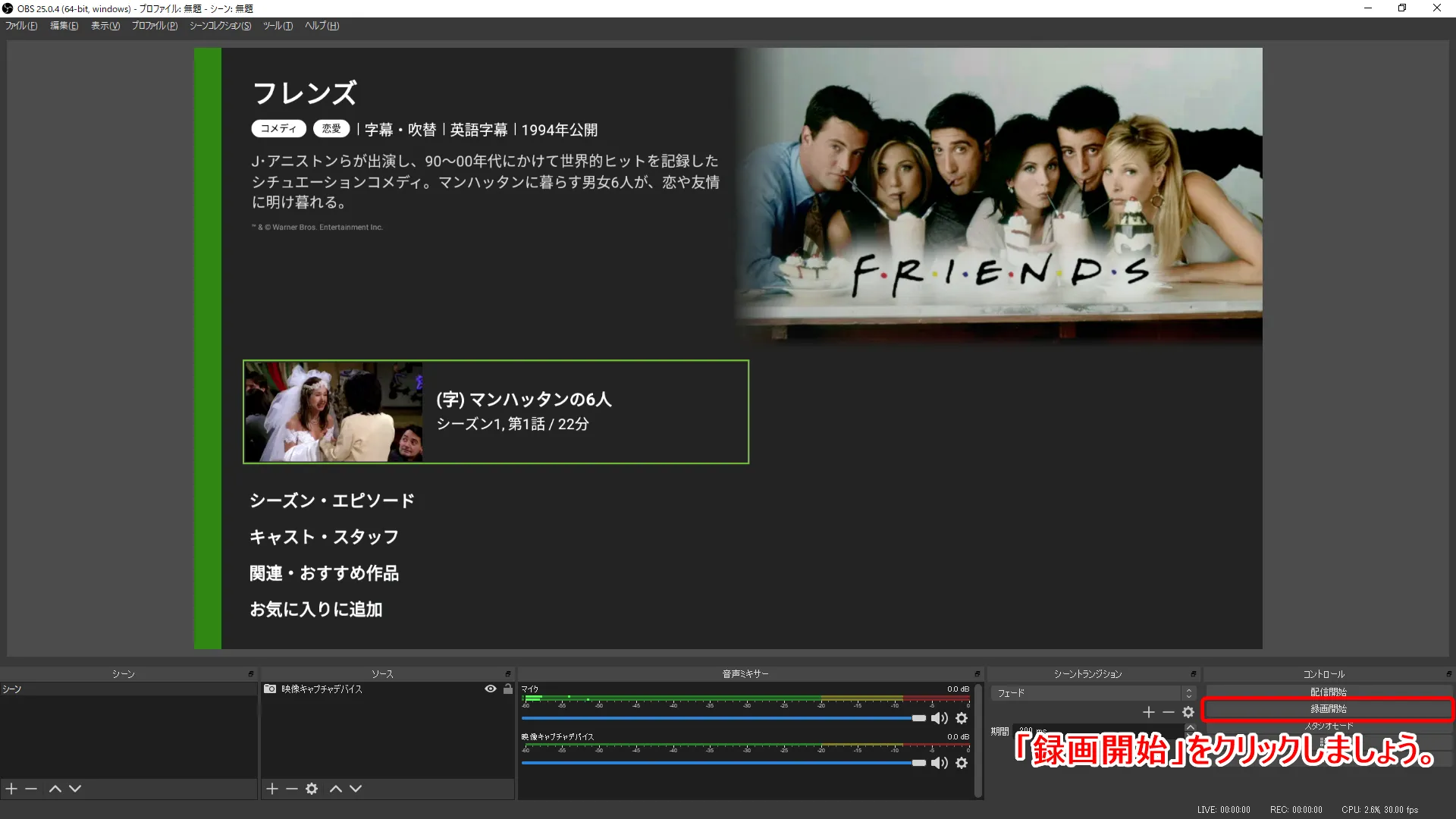Select the シーン entry in scenes list
This screenshot has width=1456, height=819.
129,689
